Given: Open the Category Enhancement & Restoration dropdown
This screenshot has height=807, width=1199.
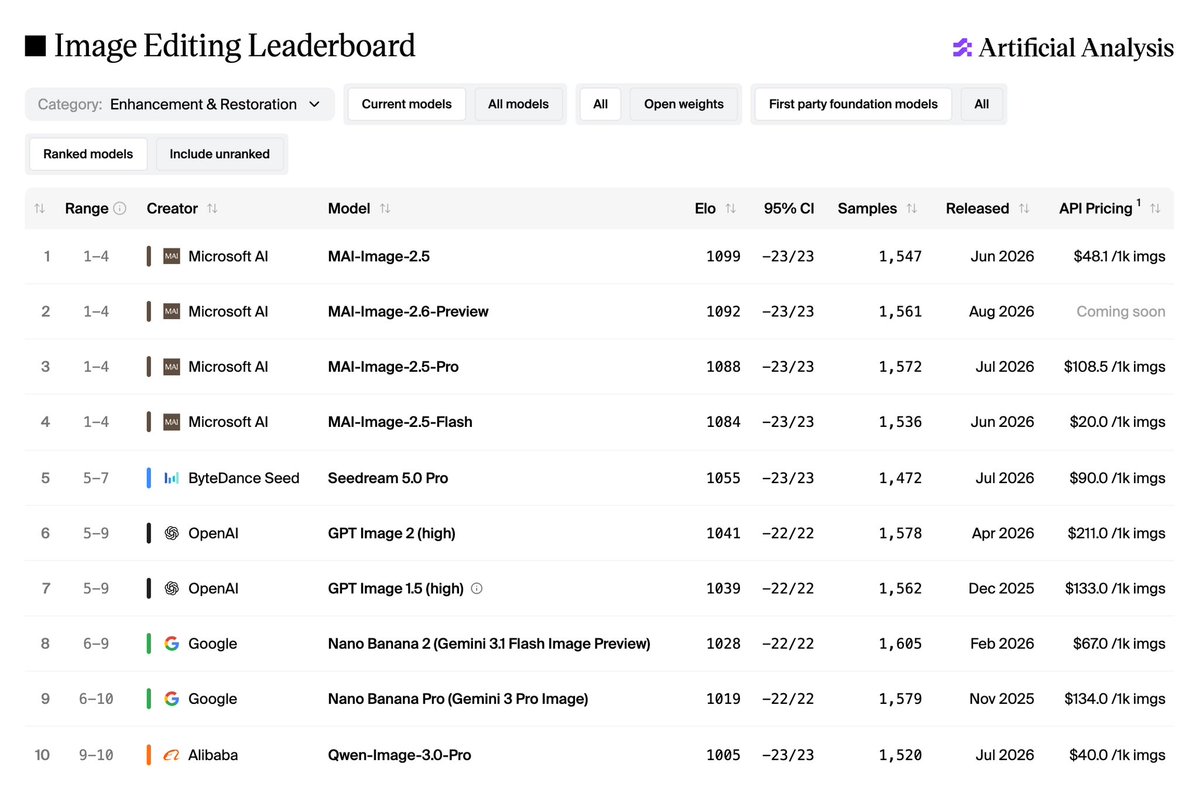Looking at the screenshot, I should pyautogui.click(x=180, y=104).
